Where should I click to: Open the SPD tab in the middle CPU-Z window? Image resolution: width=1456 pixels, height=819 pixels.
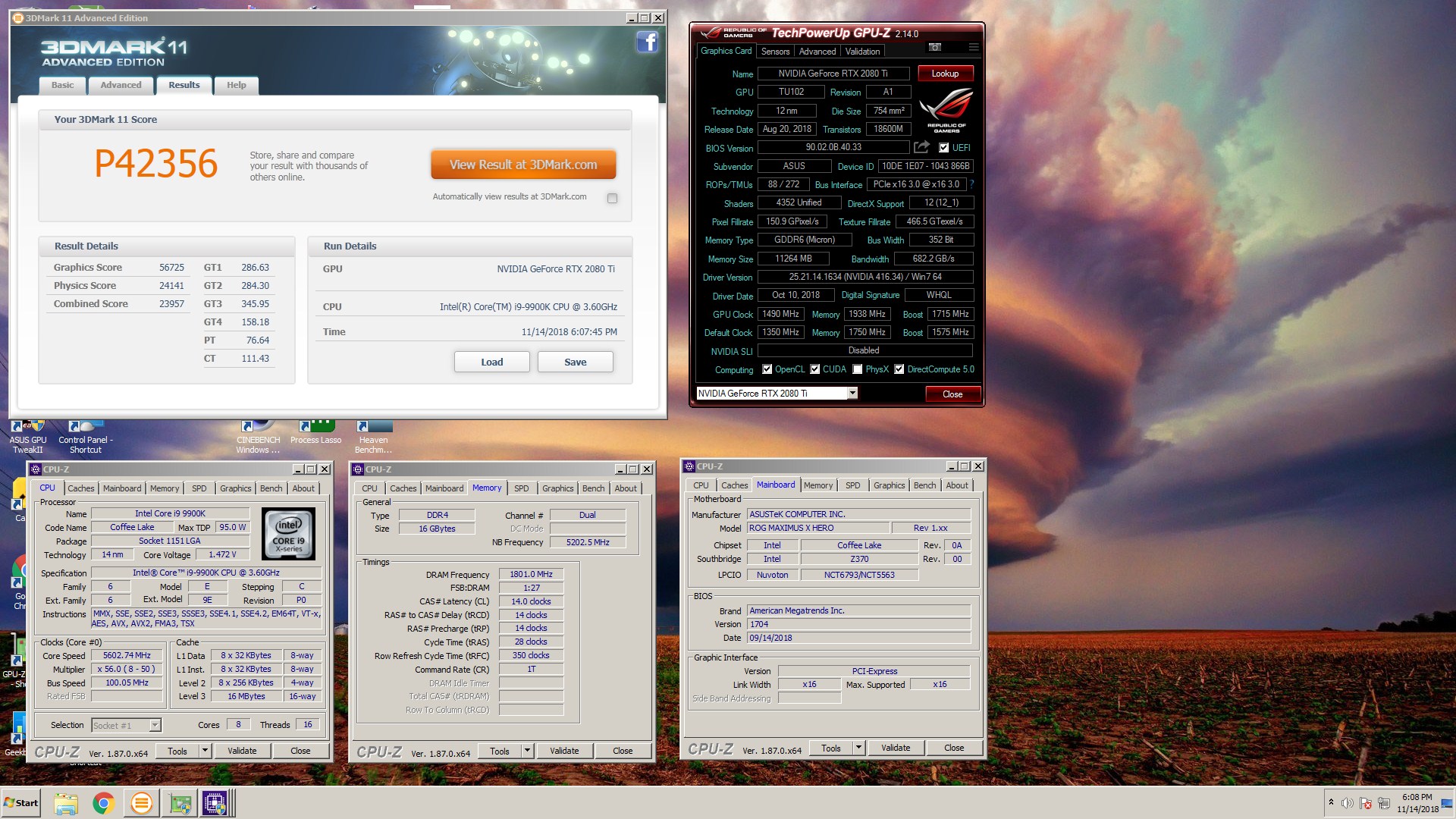(522, 488)
